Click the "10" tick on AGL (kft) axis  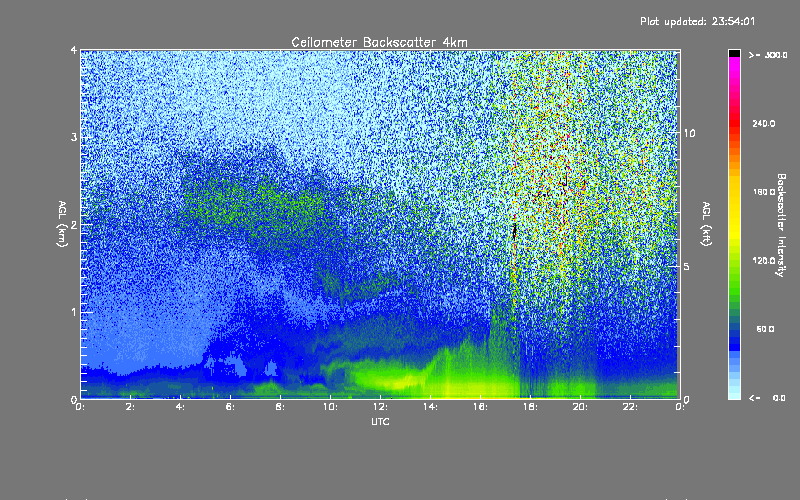[x=689, y=133]
